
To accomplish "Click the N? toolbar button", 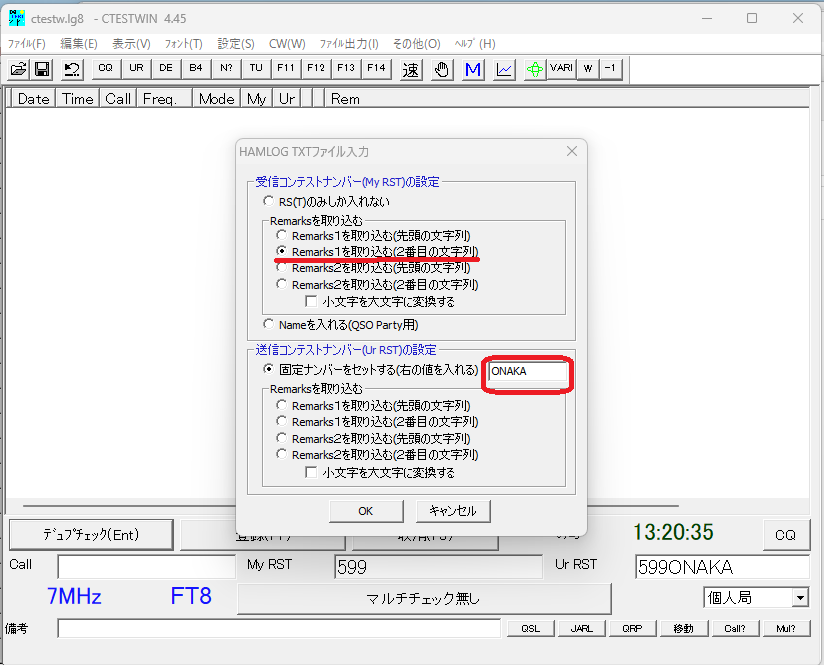I will coord(226,68).
